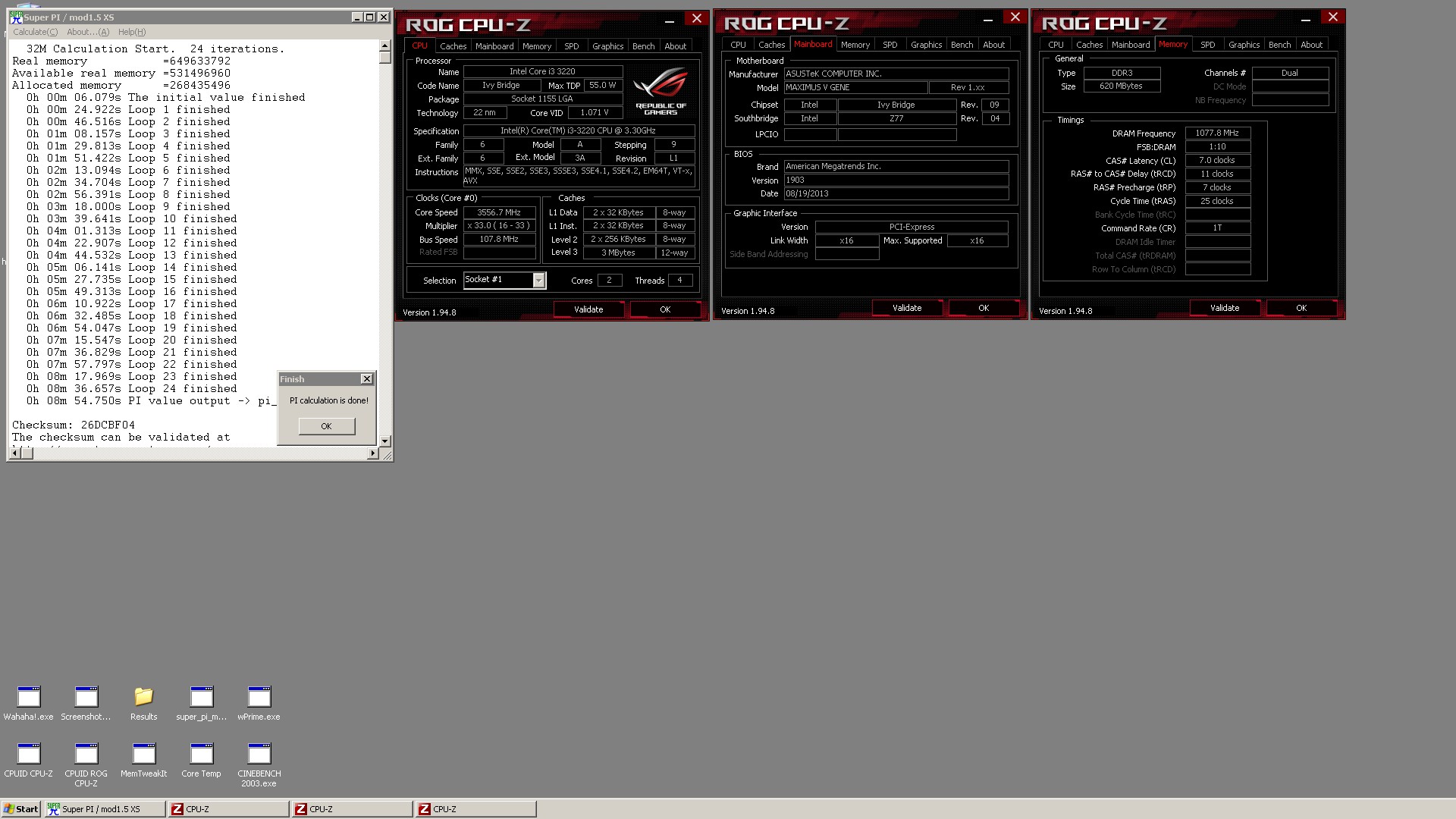Switch to Mainboard tab in first CPU-Z

pyautogui.click(x=494, y=46)
